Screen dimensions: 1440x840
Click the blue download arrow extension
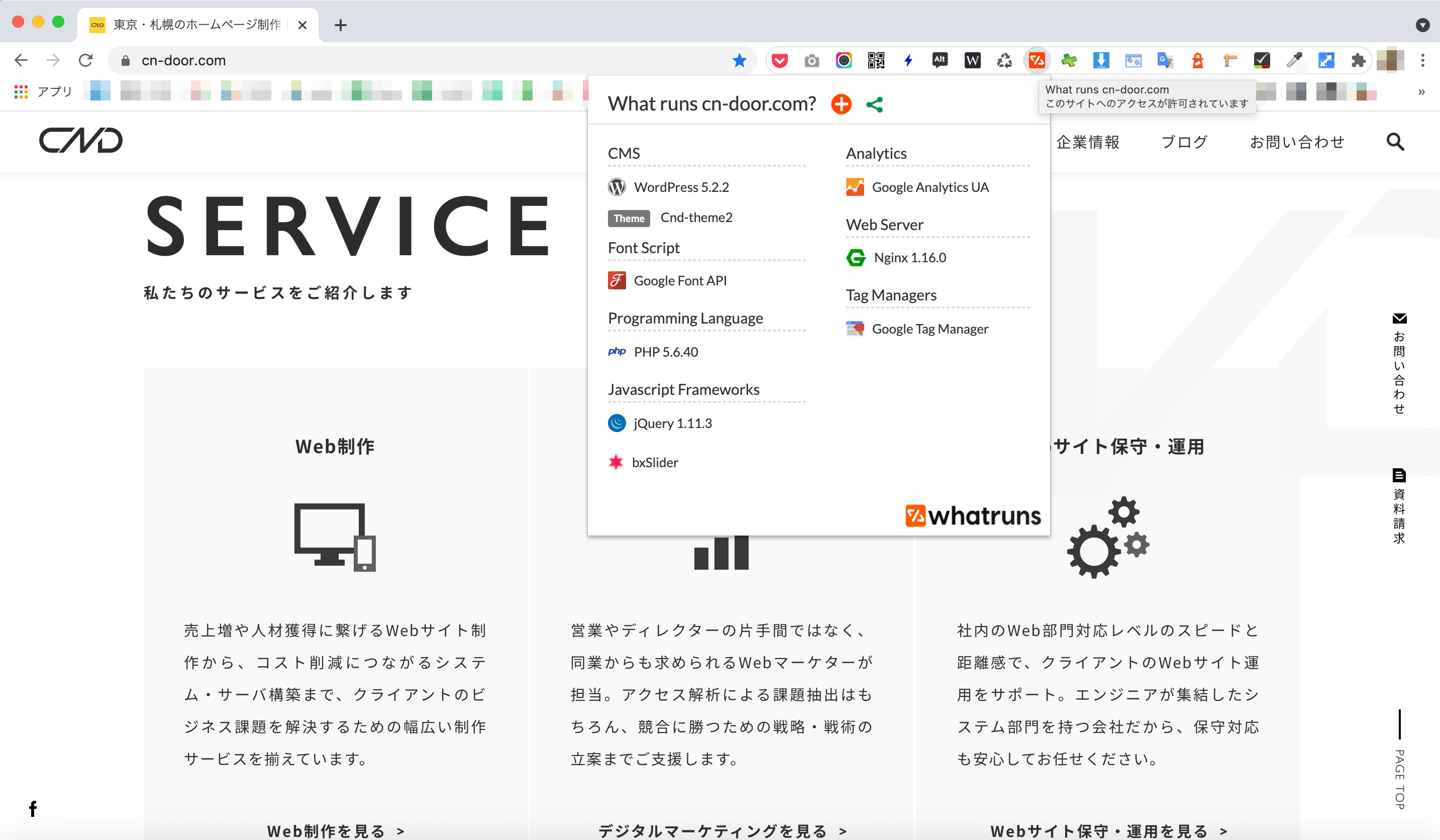1100,60
